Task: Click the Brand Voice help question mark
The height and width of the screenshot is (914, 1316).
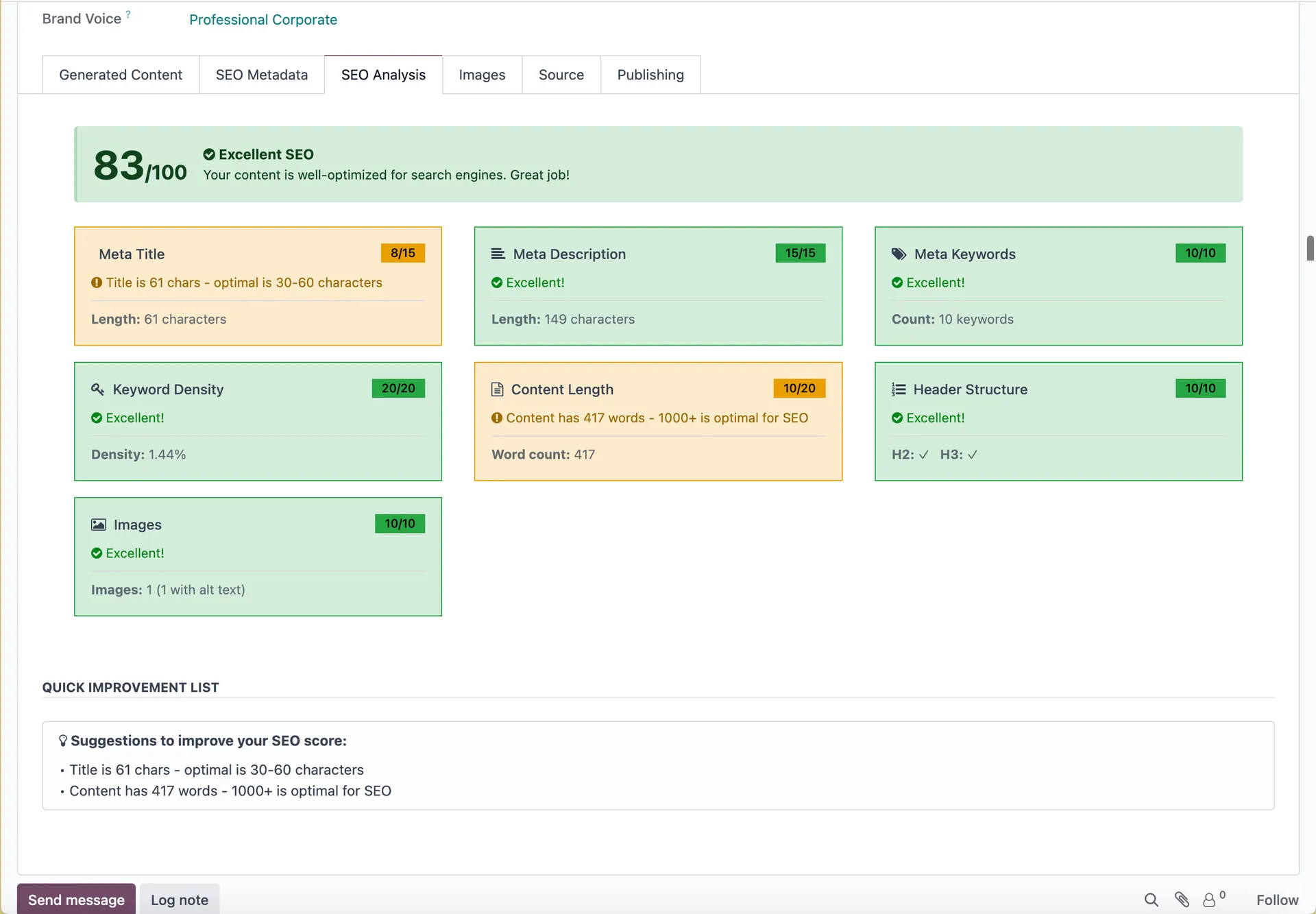Action: 128,14
